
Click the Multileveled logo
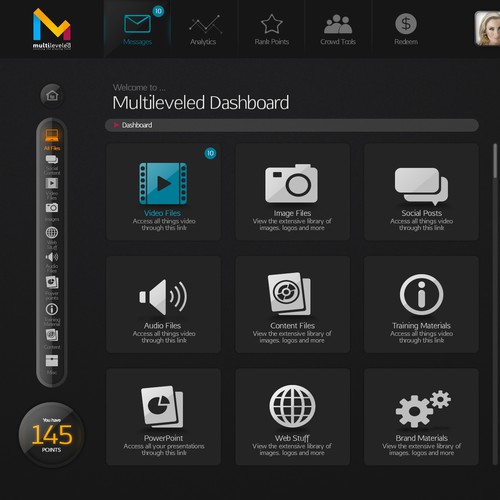click(x=52, y=29)
